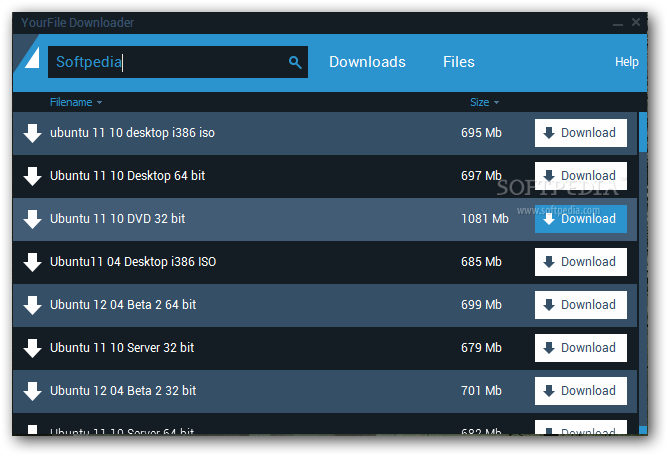Image resolution: width=668 pixels, height=456 pixels.
Task: Sort results by Size column
Action: 484,102
